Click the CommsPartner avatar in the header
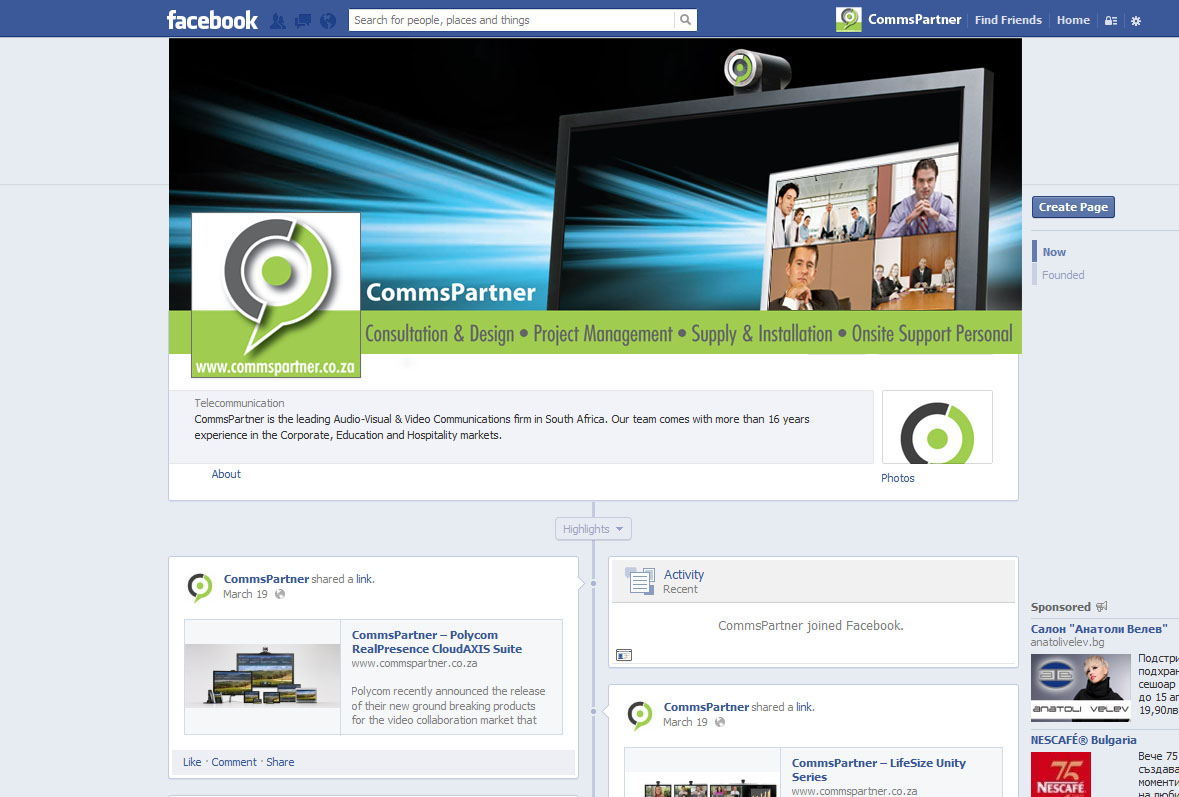The image size is (1179, 797). click(848, 20)
